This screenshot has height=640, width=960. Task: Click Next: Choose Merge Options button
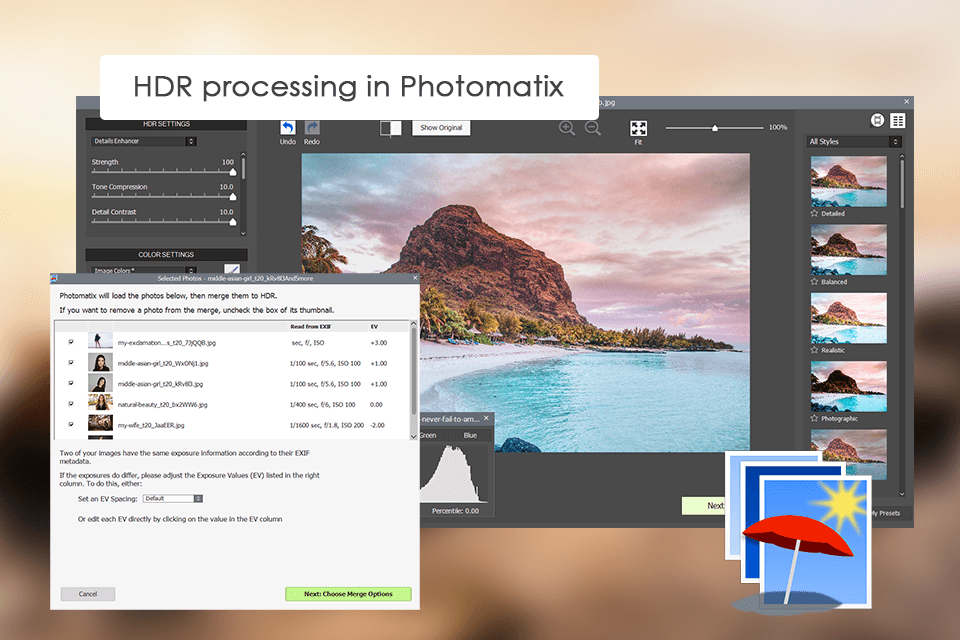click(348, 594)
